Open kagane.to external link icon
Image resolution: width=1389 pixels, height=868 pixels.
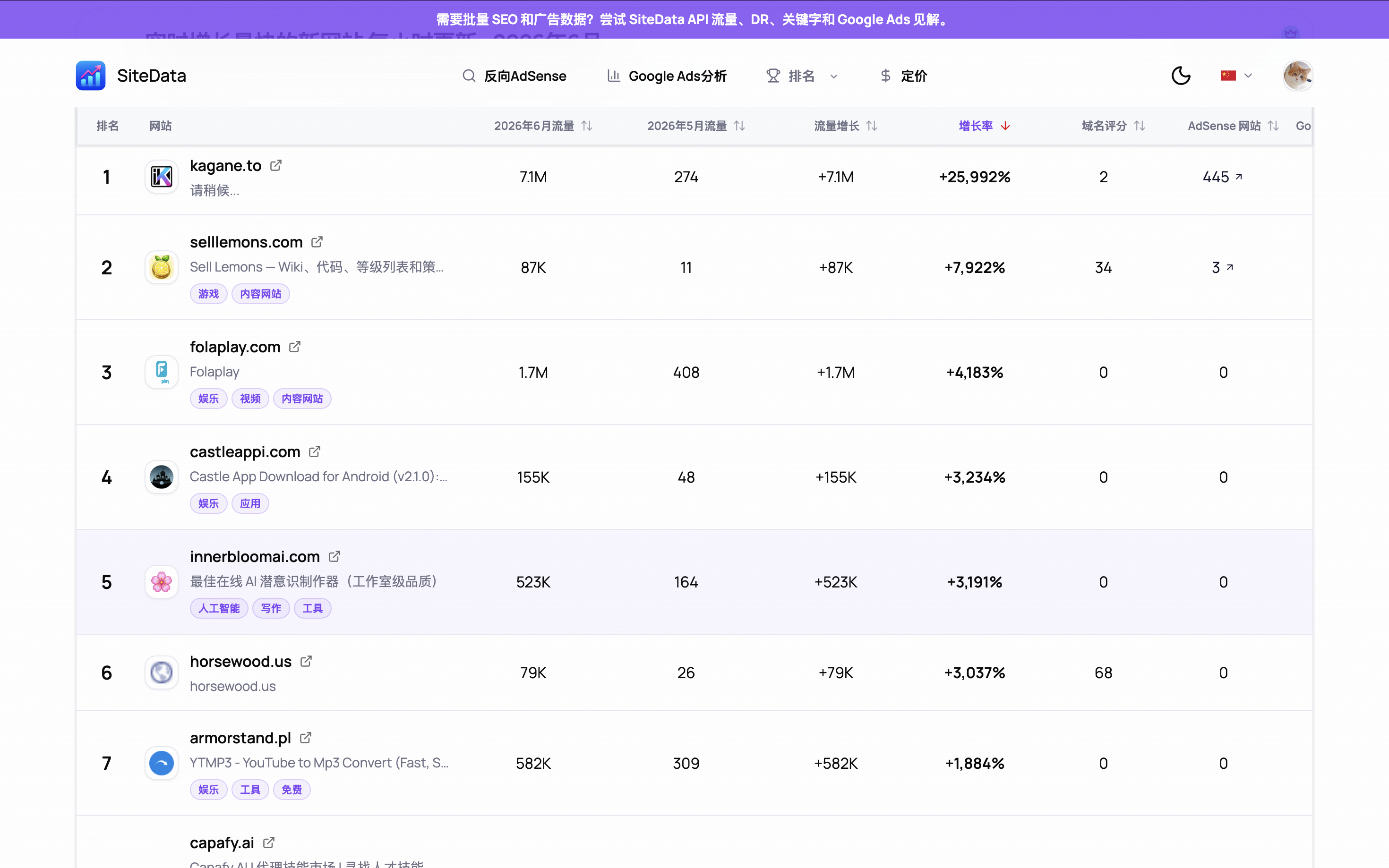tap(275, 165)
